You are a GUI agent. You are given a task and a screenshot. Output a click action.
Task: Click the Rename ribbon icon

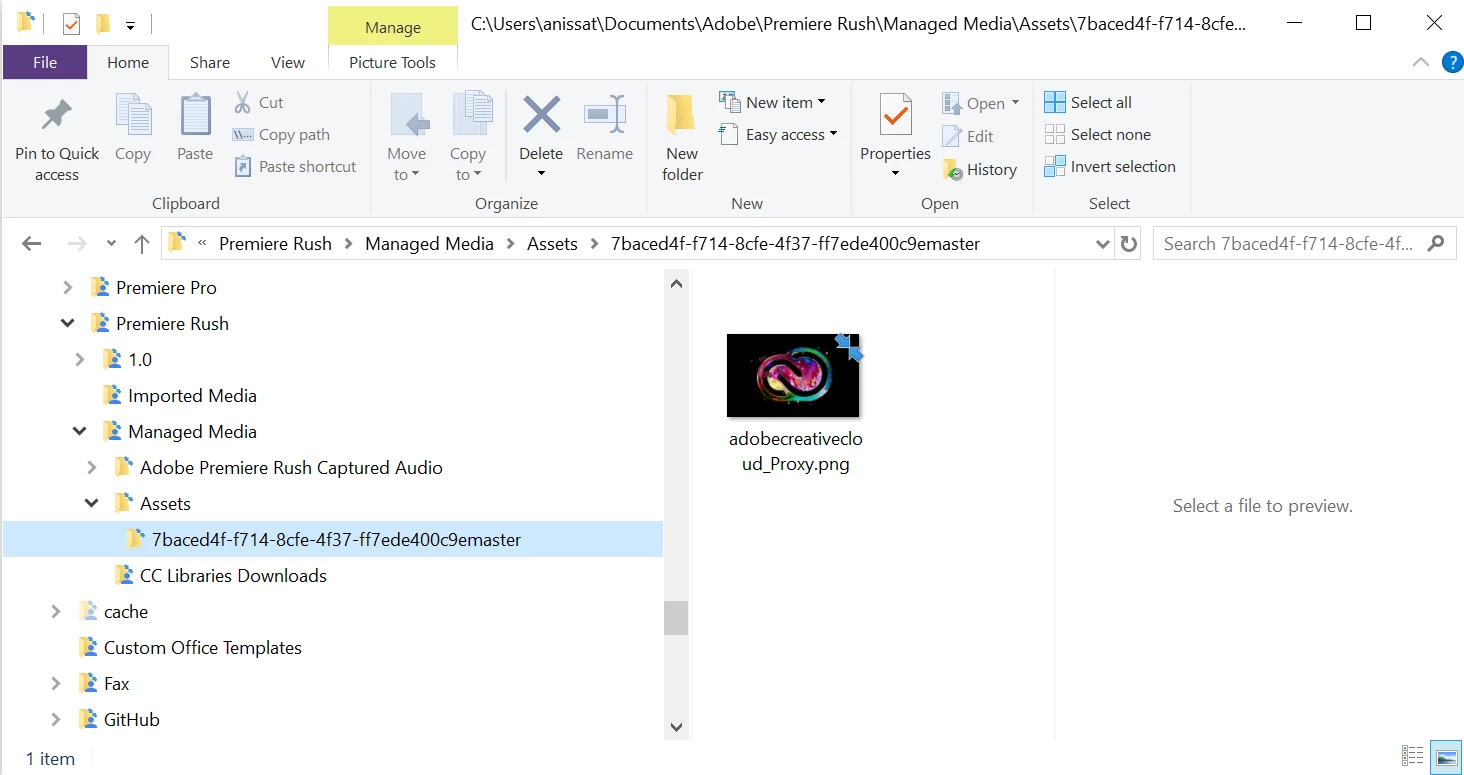pos(604,115)
